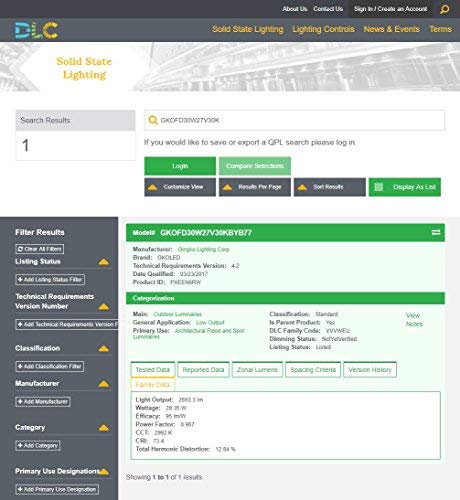The height and width of the screenshot is (500, 460).
Task: Click the plus icon on Add Category
Action: pyautogui.click(x=20, y=446)
